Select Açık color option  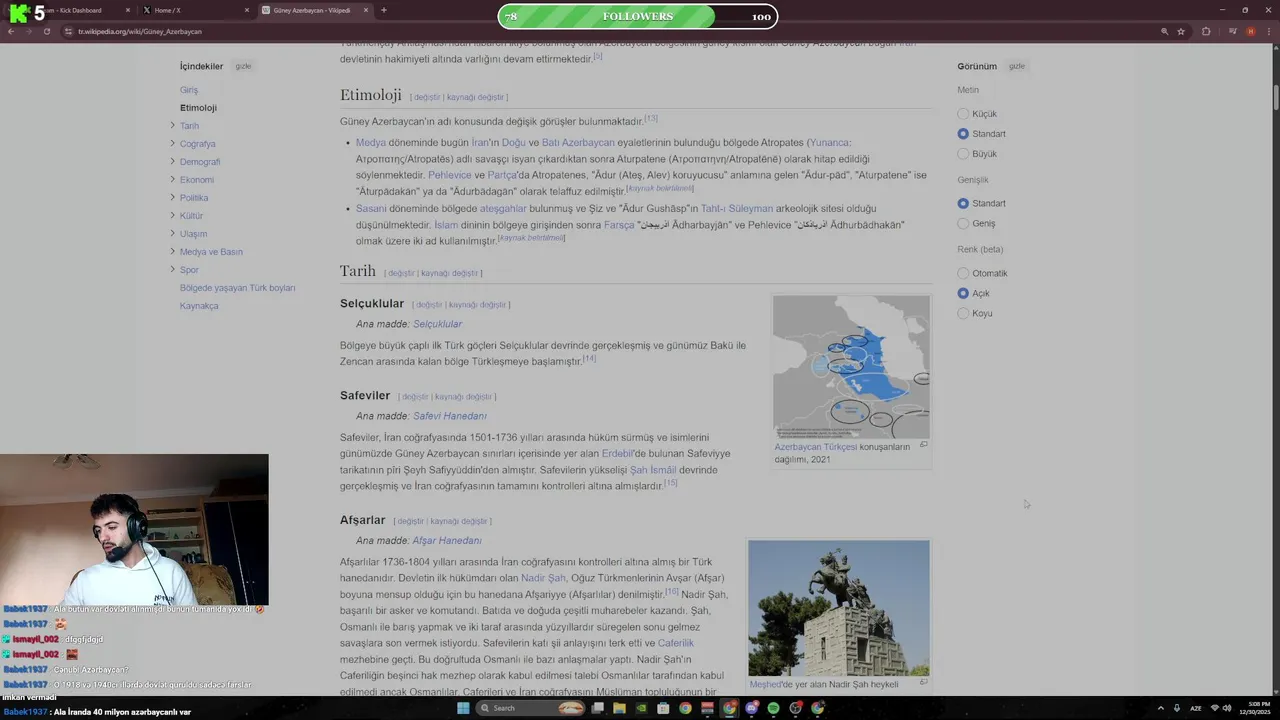coord(963,294)
